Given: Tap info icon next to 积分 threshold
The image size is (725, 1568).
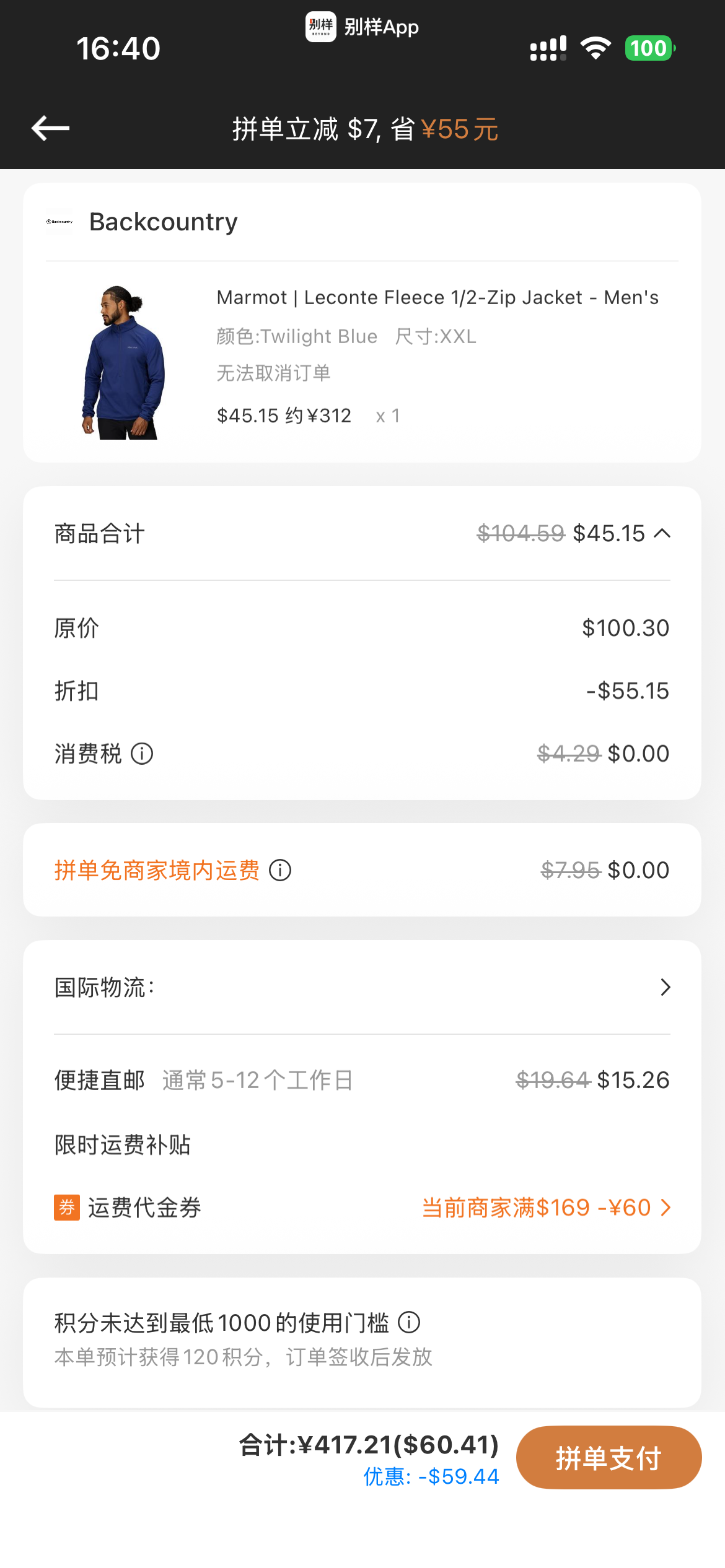Looking at the screenshot, I should (x=409, y=1322).
